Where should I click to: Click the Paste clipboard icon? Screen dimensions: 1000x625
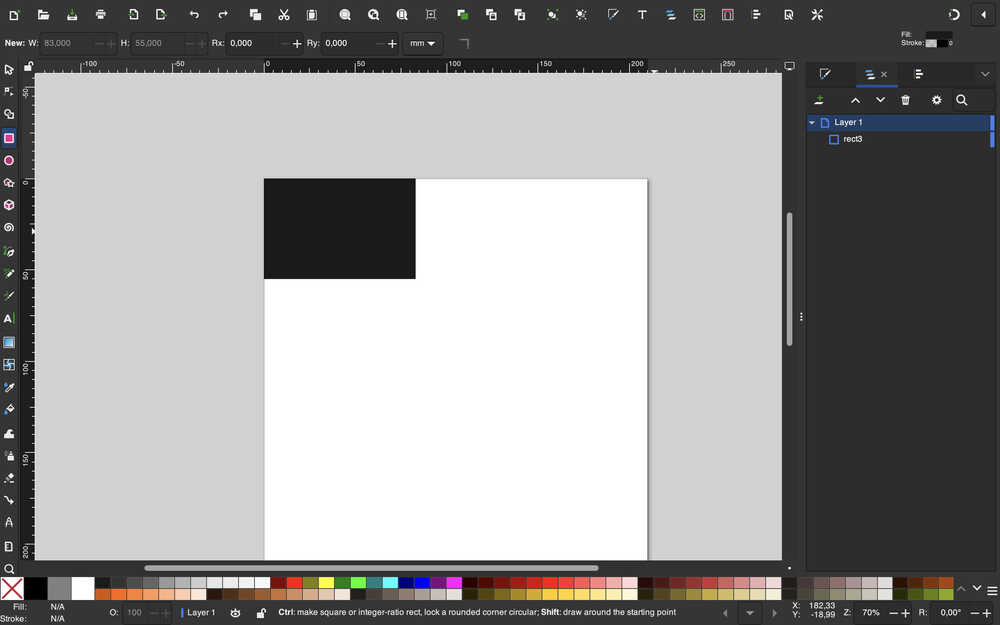[312, 15]
